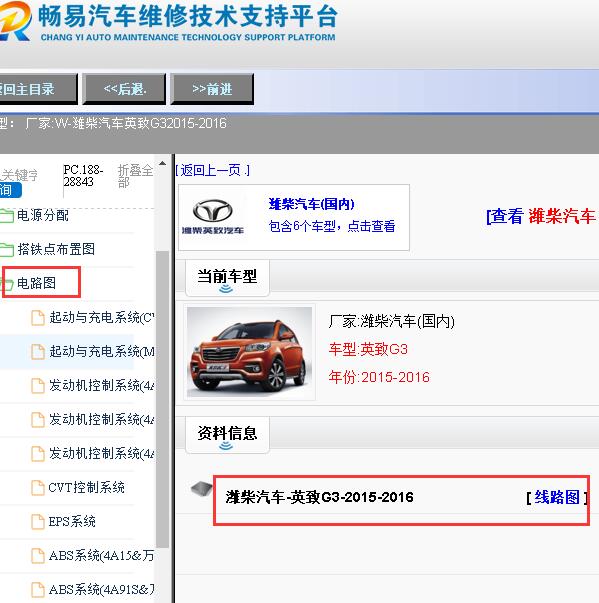Image resolution: width=599 pixels, height=603 pixels.
Task: Collapse the 电路图 folder
Action: pyautogui.click(x=37, y=283)
